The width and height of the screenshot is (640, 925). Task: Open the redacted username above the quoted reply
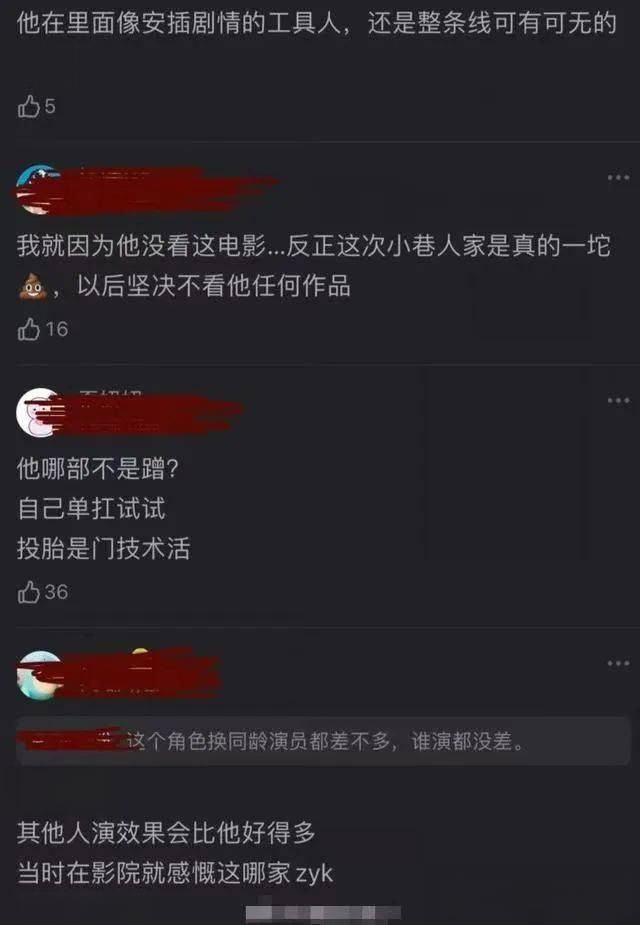[x=142, y=674]
